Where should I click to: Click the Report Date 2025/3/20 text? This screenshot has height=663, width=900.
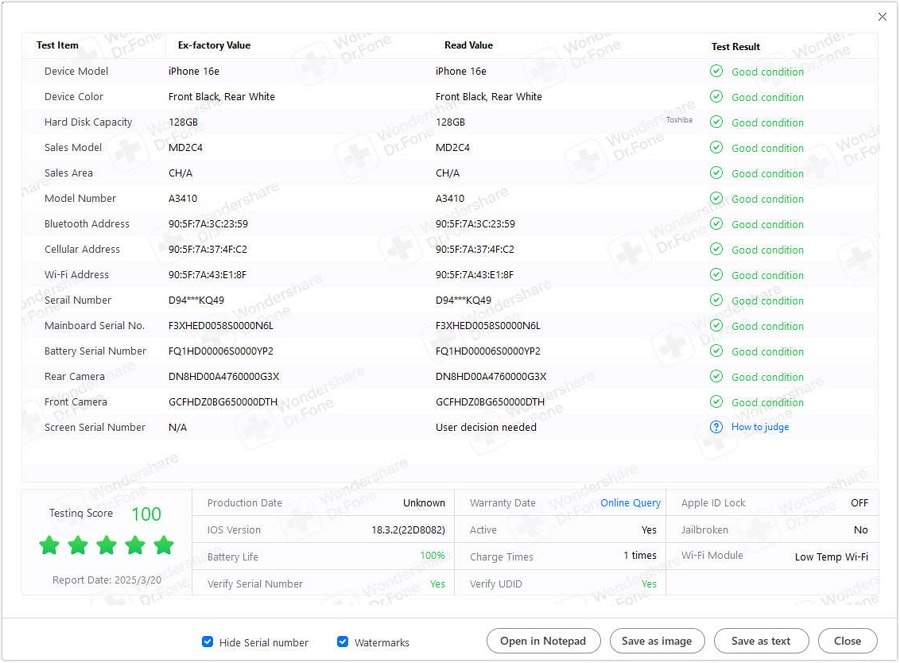pos(107,580)
